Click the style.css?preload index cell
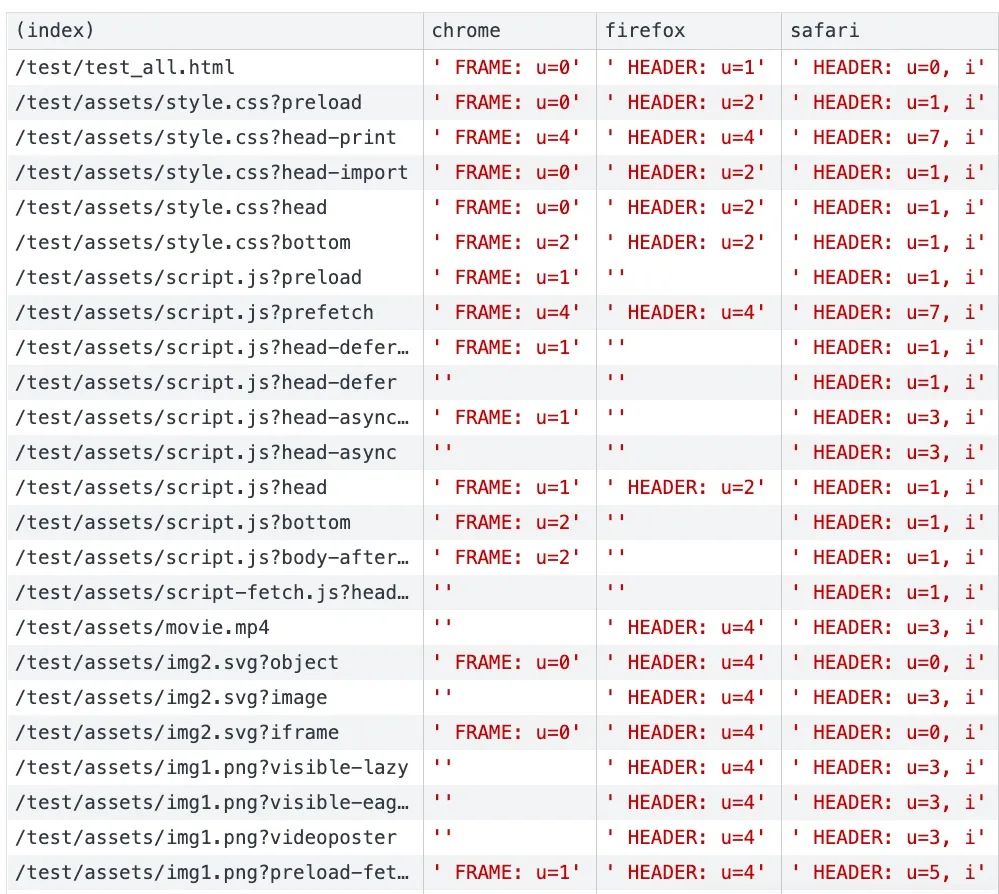This screenshot has width=999, height=894. (x=188, y=102)
